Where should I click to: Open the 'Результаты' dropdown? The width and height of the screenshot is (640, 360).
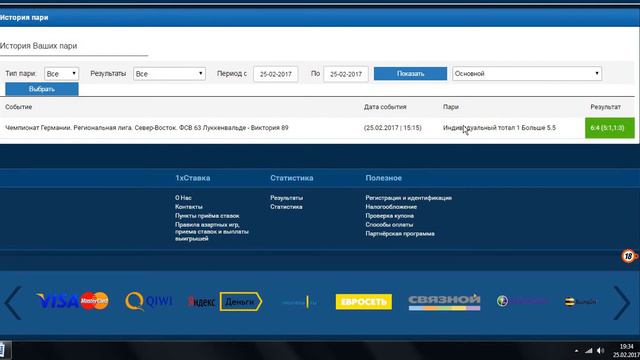[x=169, y=73]
